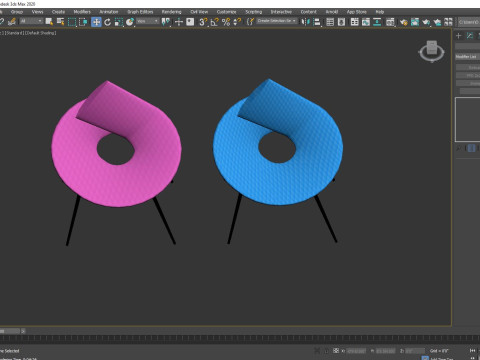Click the Select Object tool
The image size is (480, 360).
(49, 22)
